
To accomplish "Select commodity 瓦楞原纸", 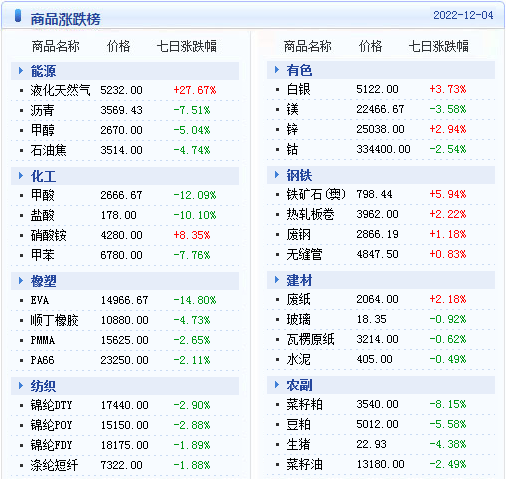I will pos(310,339).
